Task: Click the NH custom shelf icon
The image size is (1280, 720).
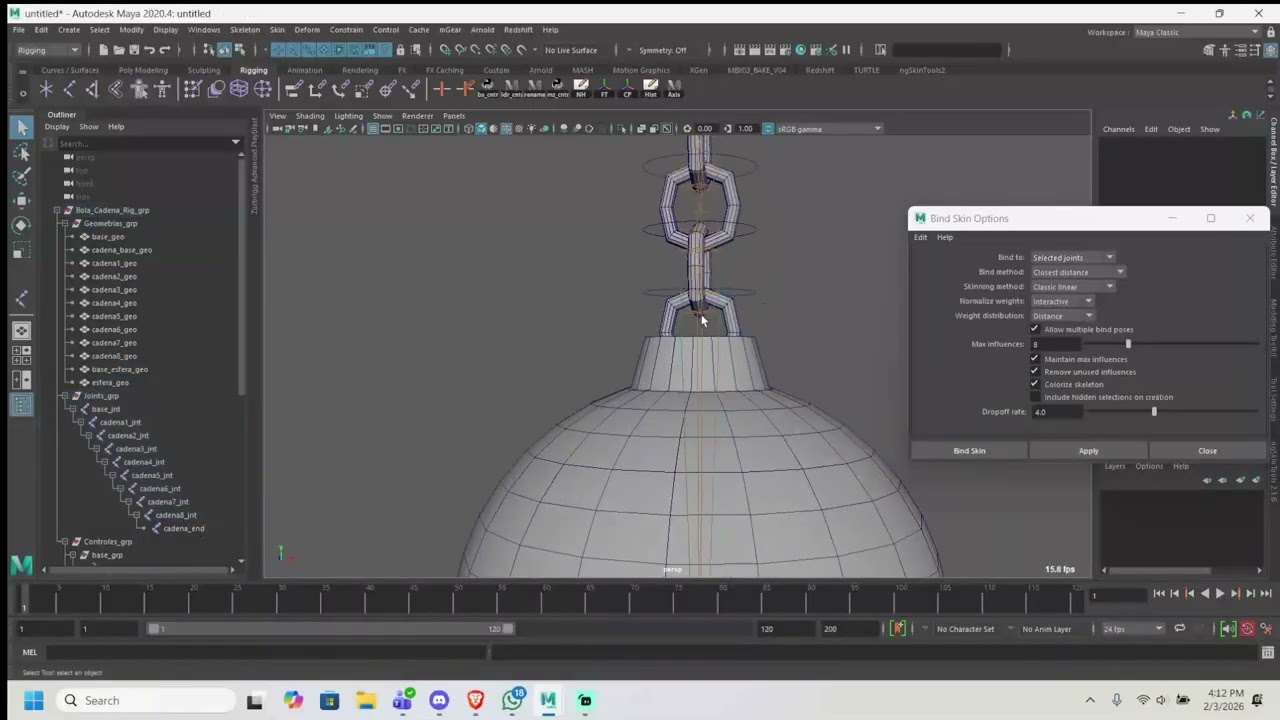Action: point(581,89)
